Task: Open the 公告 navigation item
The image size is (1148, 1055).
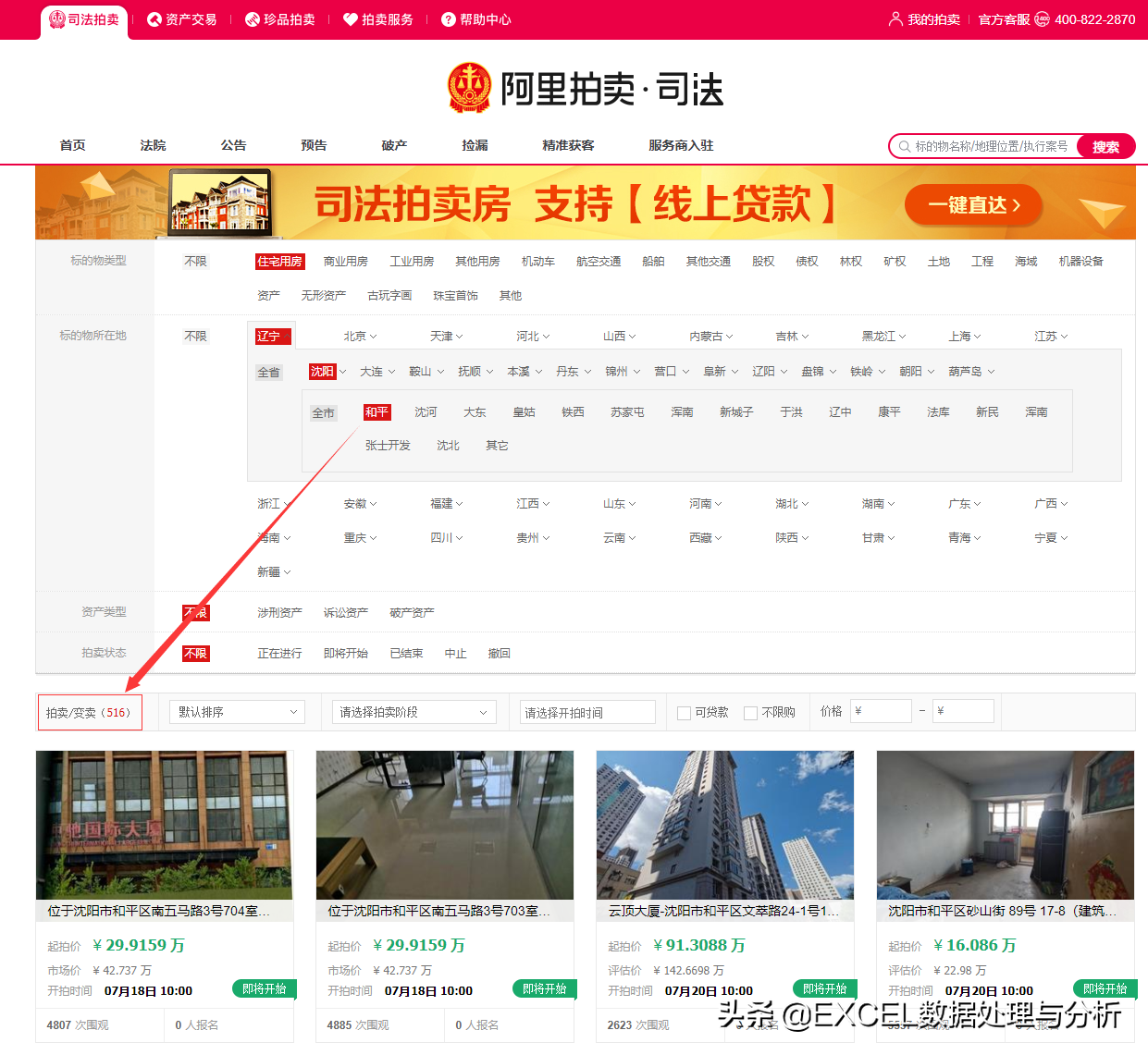Action: 234,145
